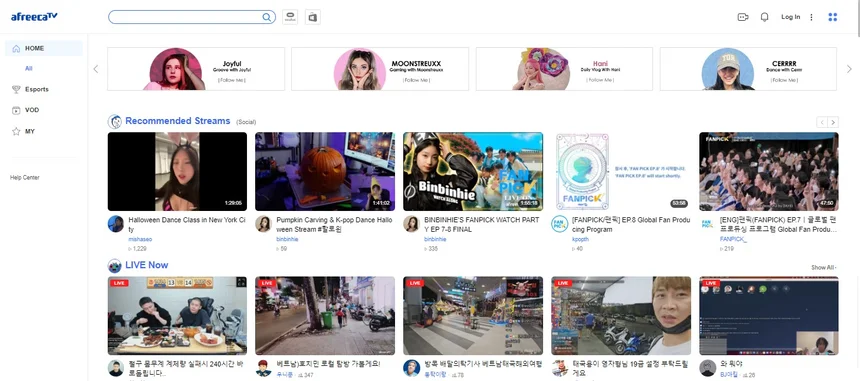Click streamer avatar under Thailand travel live stream

tap(411, 368)
